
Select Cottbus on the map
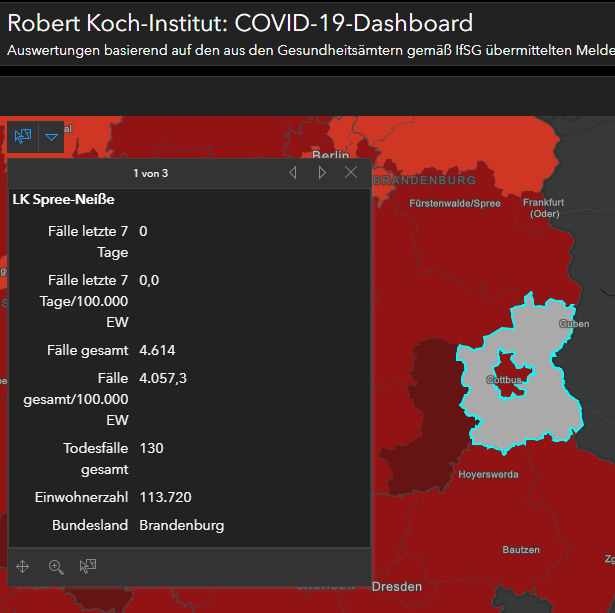coord(504,381)
